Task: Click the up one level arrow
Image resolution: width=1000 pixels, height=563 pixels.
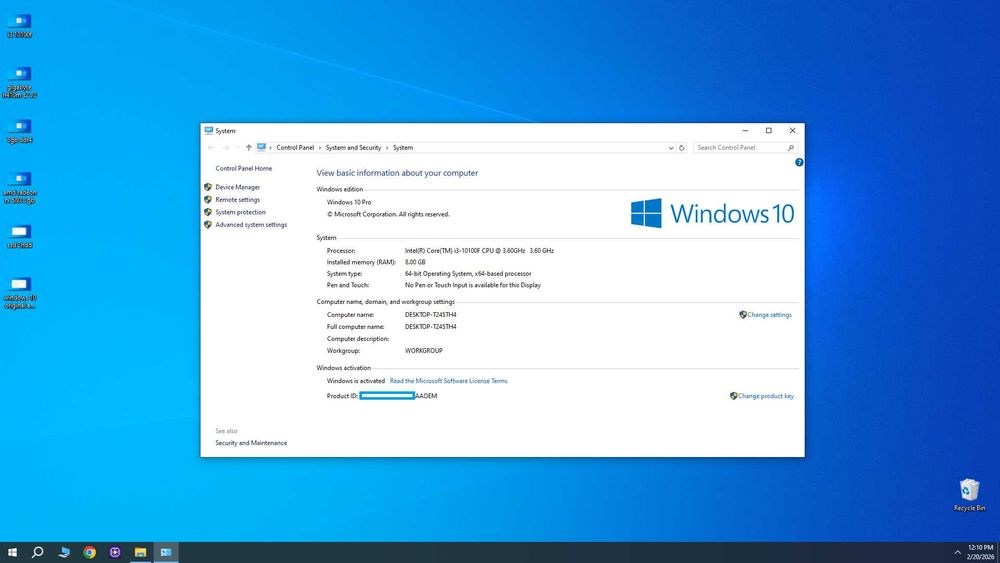Action: [249, 147]
